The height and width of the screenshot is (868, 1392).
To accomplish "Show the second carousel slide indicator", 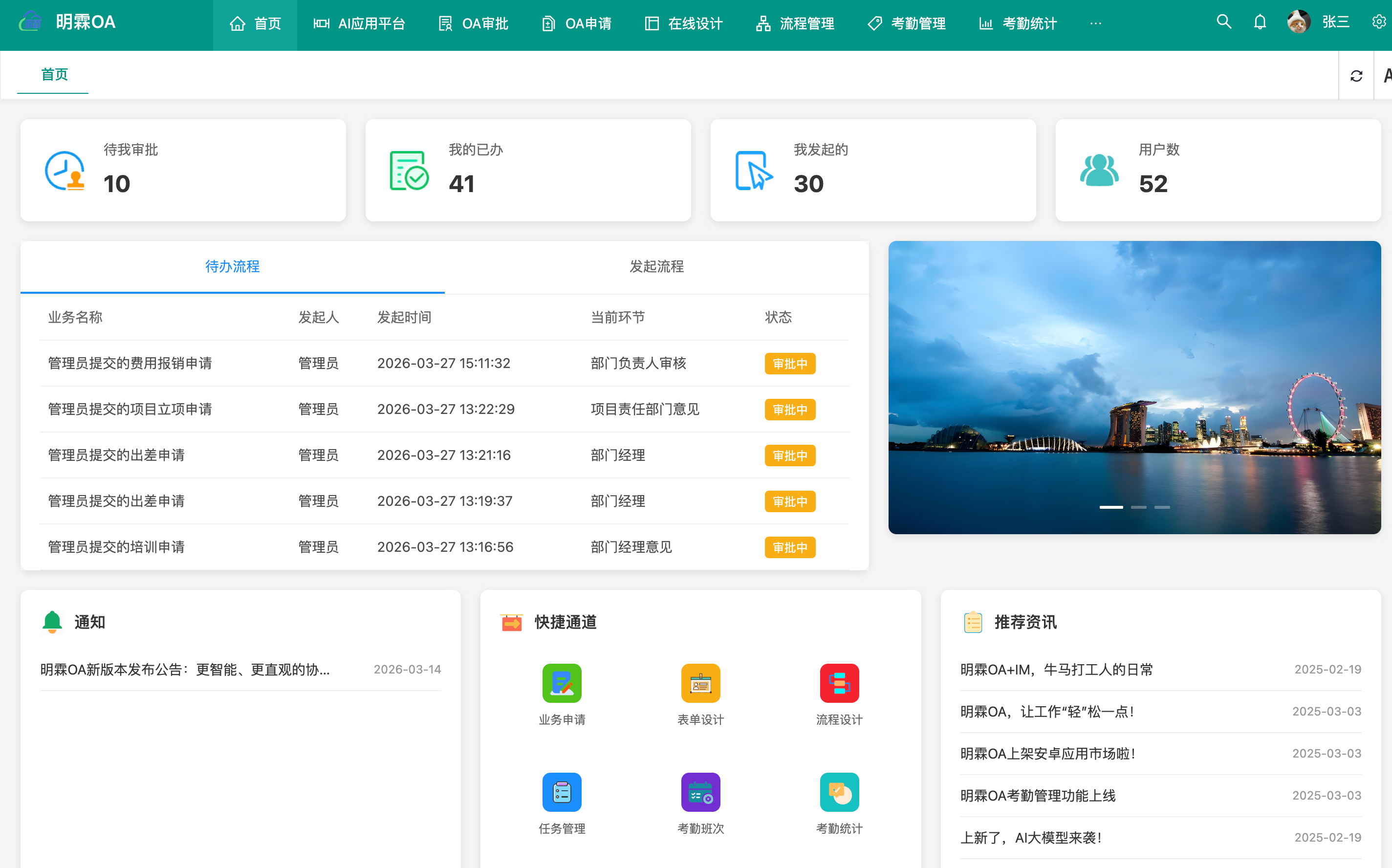I will (x=1138, y=507).
